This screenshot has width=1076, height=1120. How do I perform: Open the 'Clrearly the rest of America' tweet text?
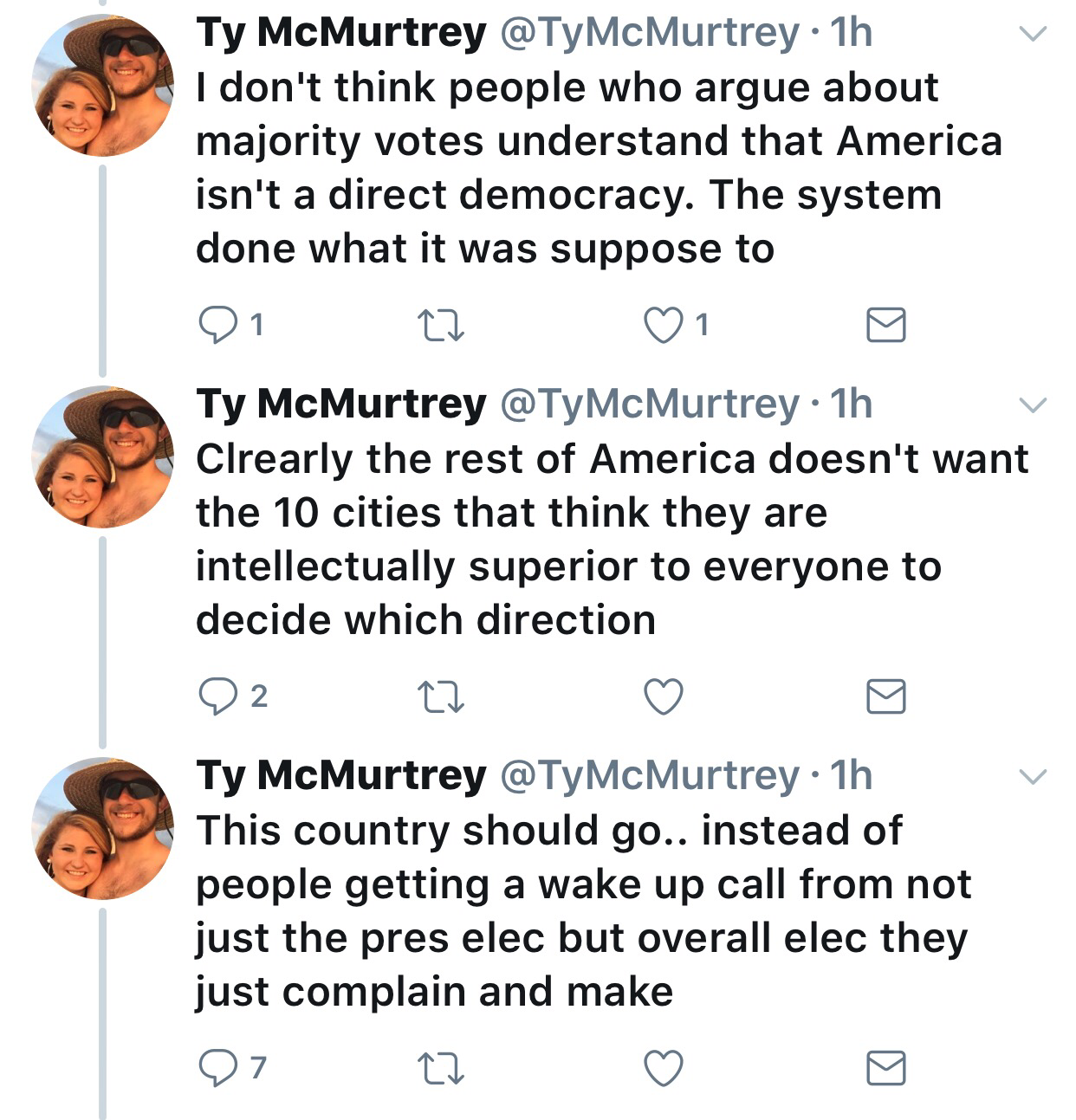[572, 539]
